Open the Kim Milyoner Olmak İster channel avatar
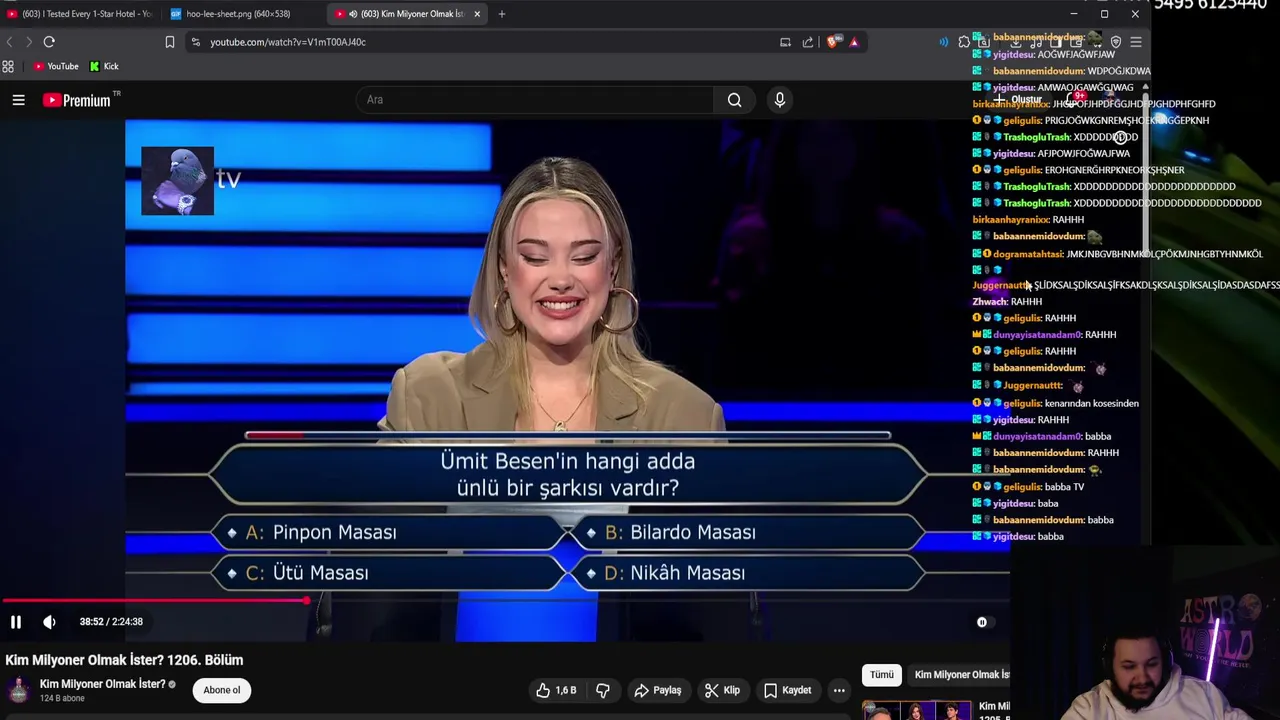 [x=18, y=690]
